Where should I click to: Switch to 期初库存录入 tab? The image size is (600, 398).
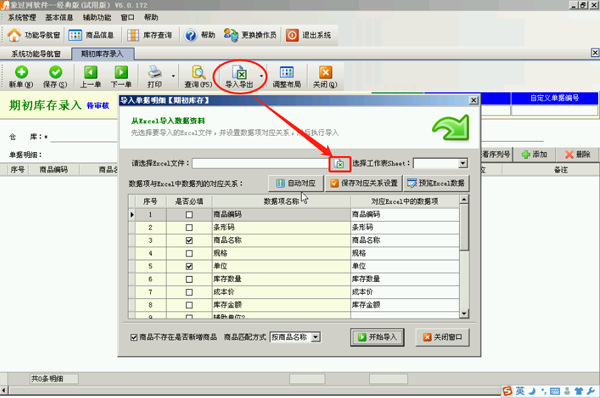[102, 54]
